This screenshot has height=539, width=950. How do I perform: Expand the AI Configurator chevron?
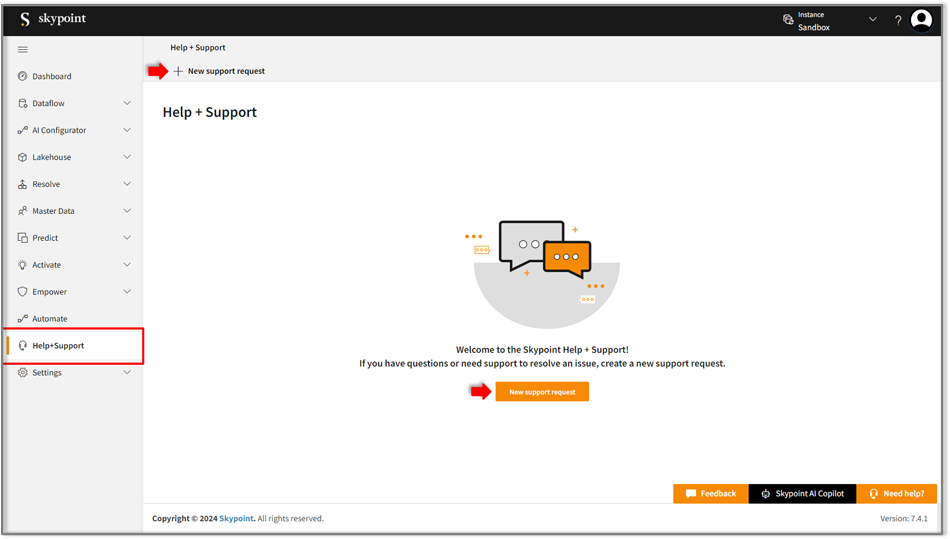[127, 130]
